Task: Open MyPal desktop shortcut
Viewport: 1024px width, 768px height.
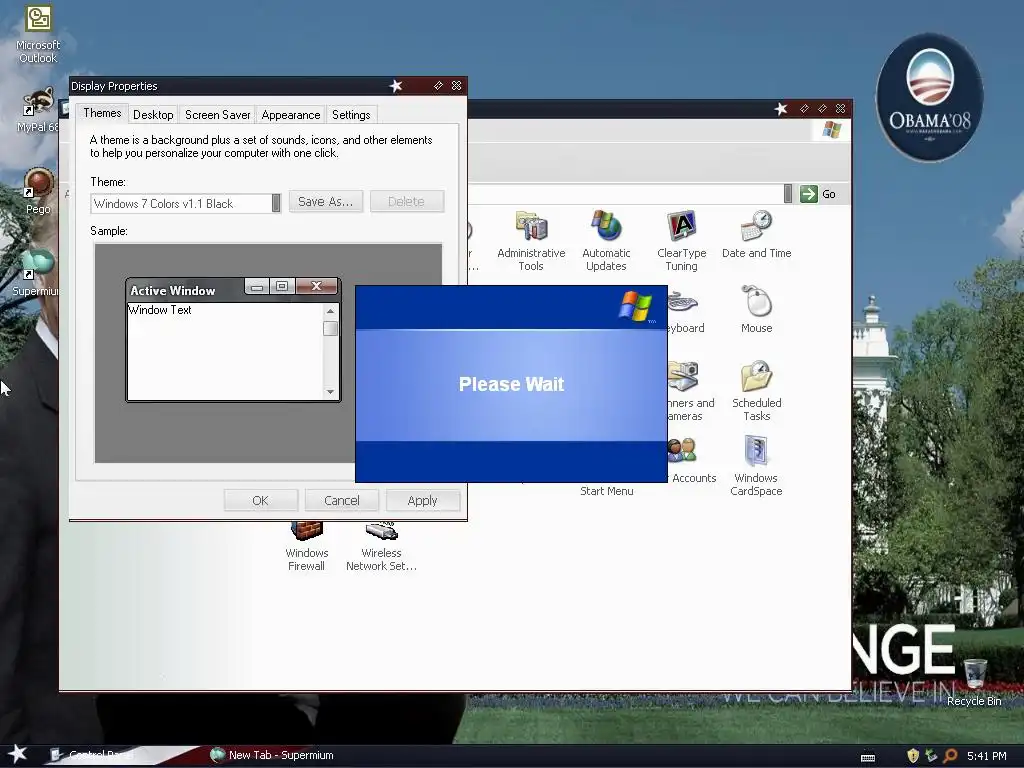Action: [38, 110]
